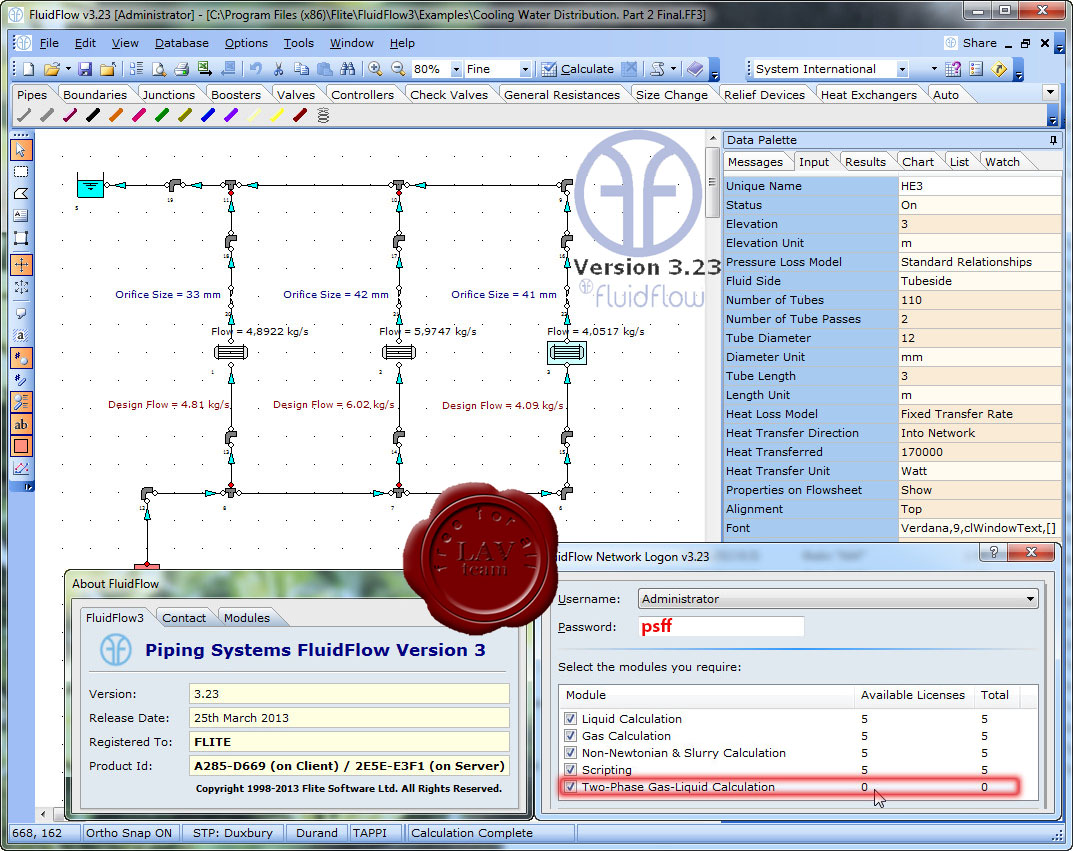Open the System International units dropdown

(902, 69)
